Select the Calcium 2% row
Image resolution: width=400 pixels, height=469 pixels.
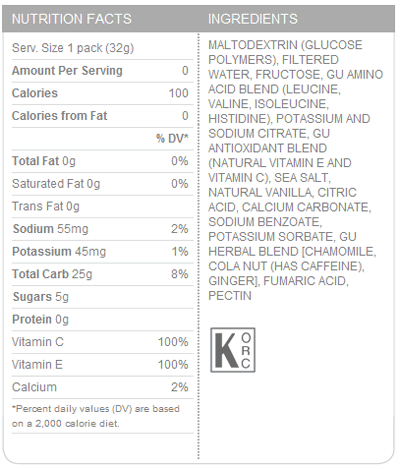[103, 387]
